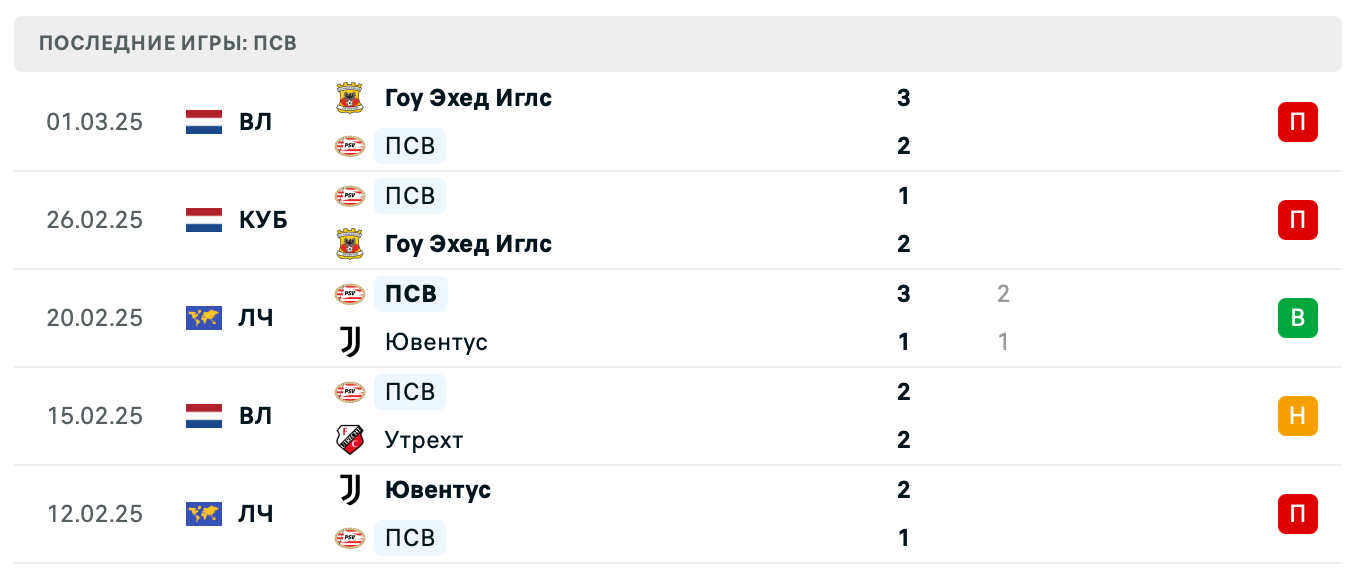Click PSV logo in the 01.03.25 match
Image resolution: width=1358 pixels, height=582 pixels.
[x=349, y=146]
